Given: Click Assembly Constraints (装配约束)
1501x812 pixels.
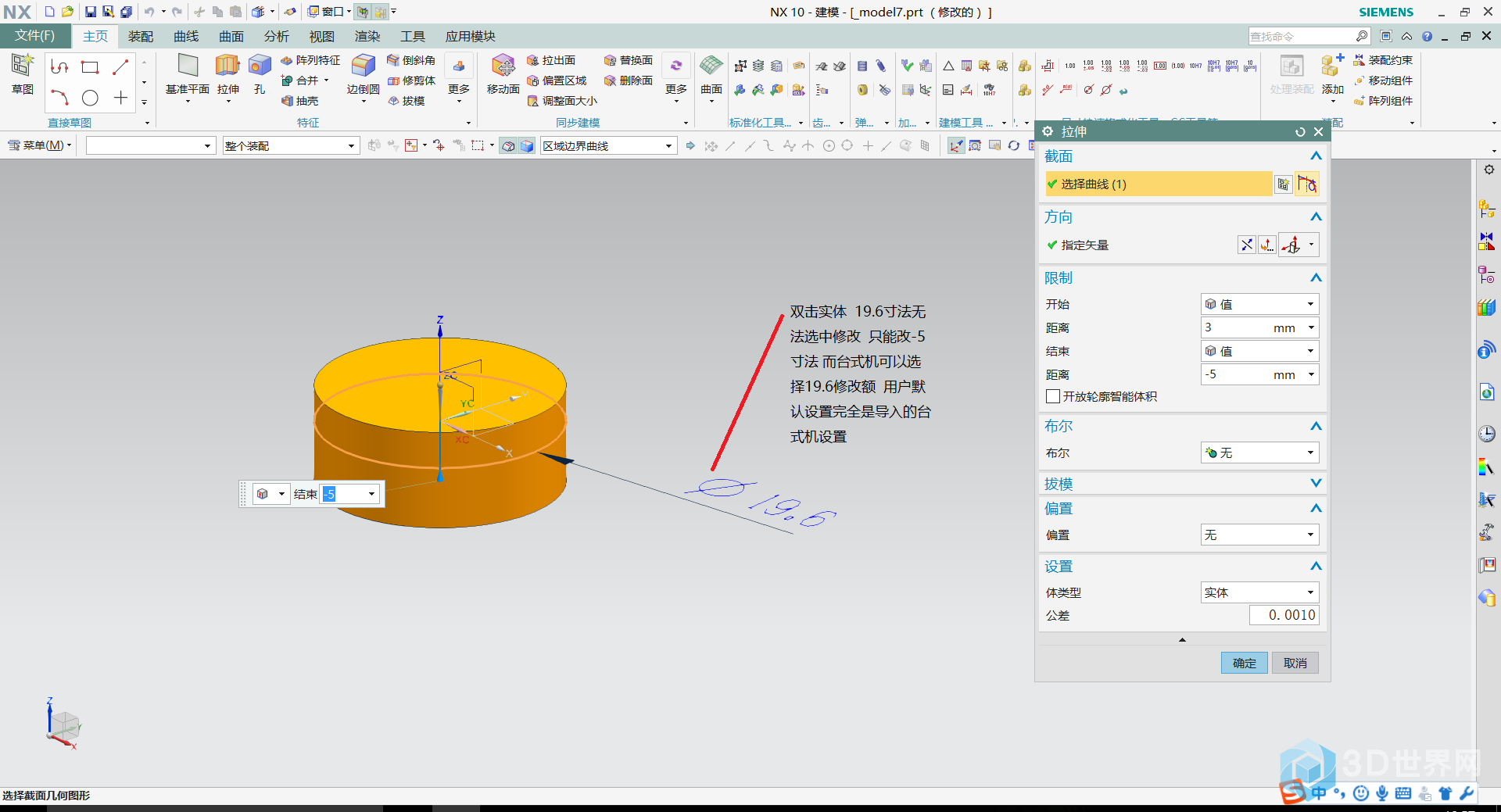Looking at the screenshot, I should 1383,60.
